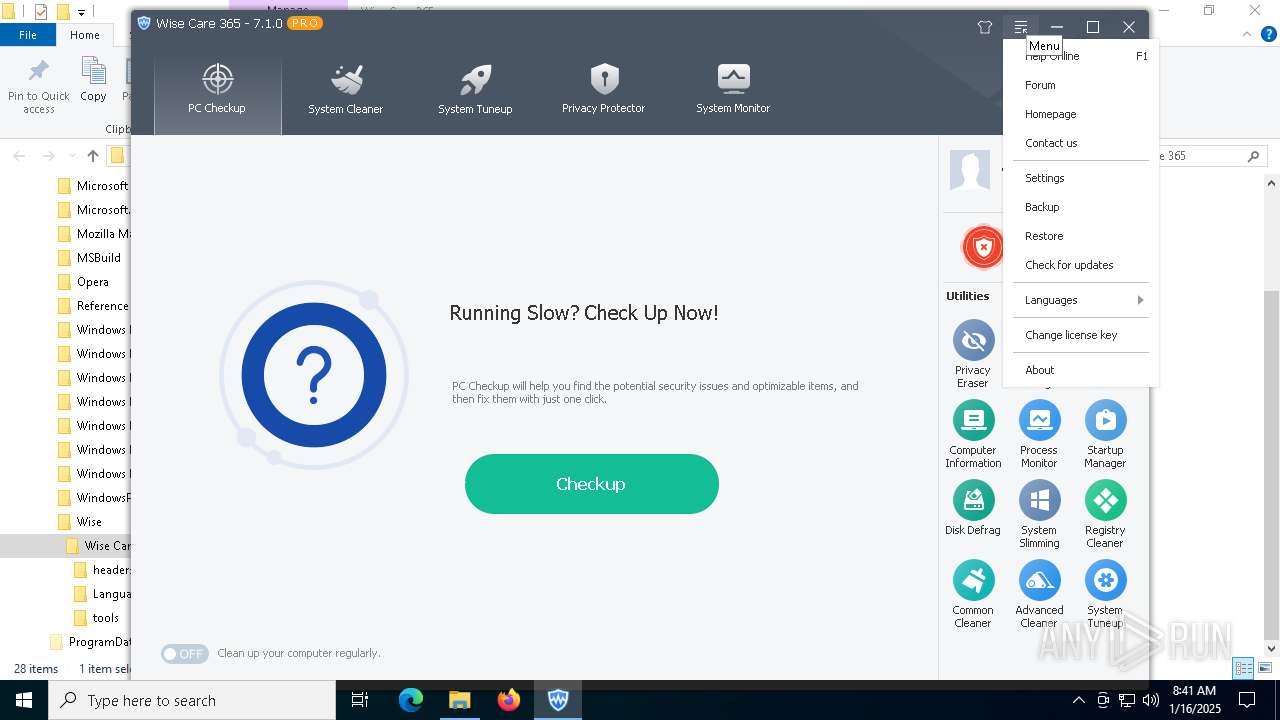
Task: Select the Opera folder in tree
Action: click(x=93, y=282)
